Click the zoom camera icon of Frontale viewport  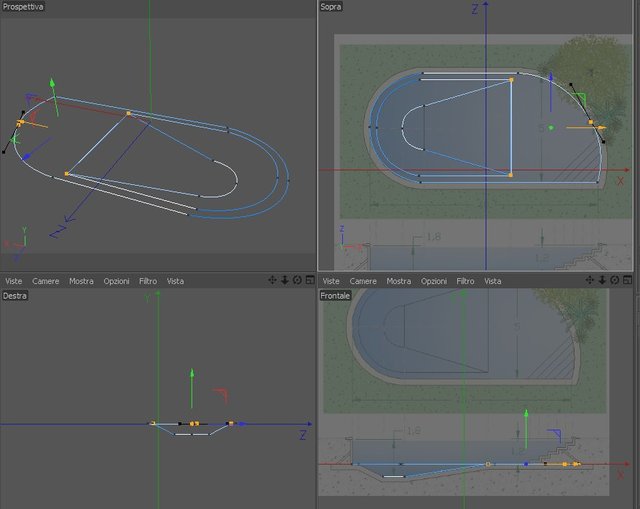point(602,280)
